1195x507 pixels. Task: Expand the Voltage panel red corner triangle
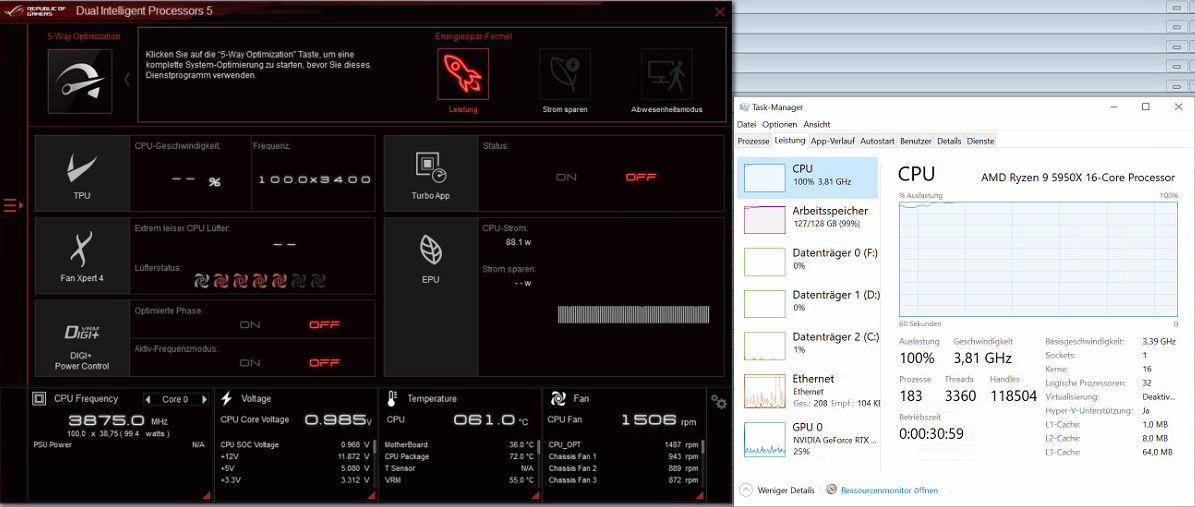[371, 496]
